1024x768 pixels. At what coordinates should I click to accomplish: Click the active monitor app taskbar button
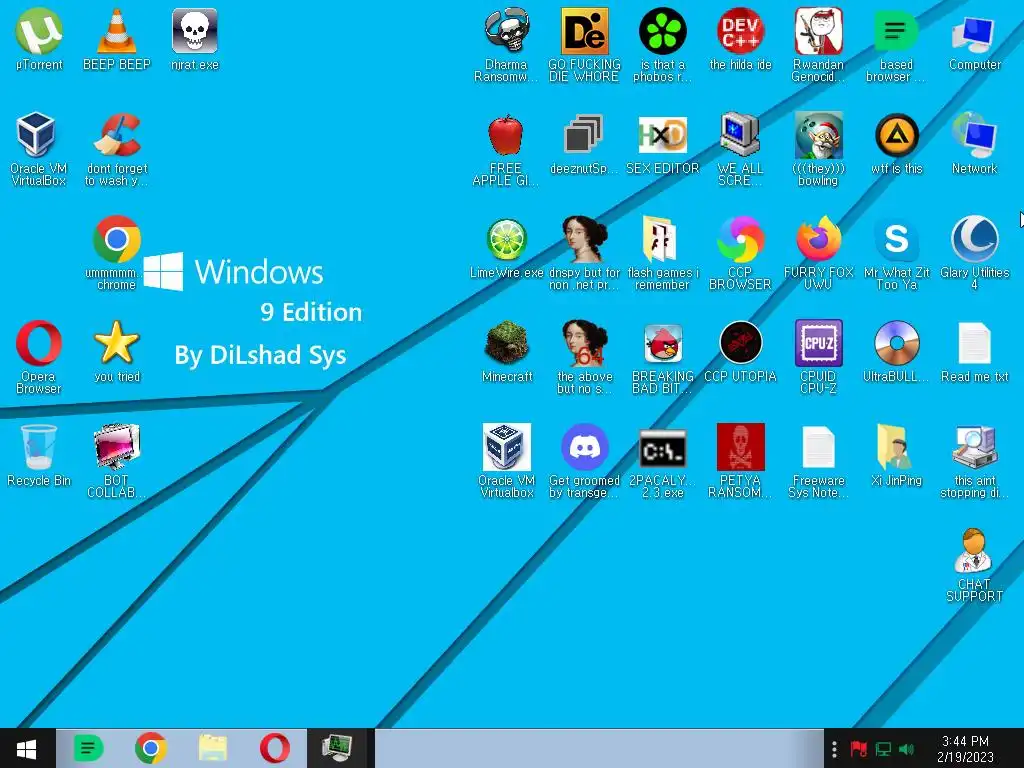tap(338, 748)
